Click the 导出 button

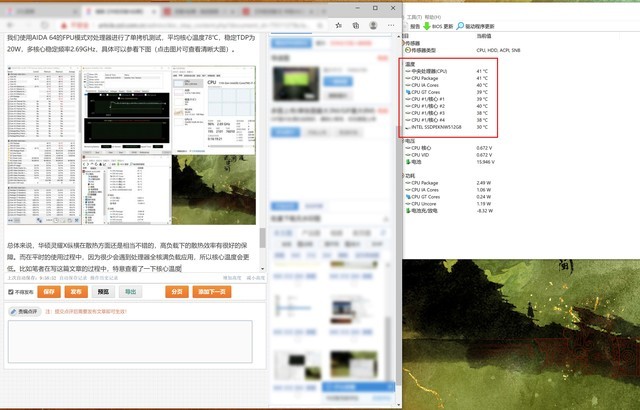131,292
